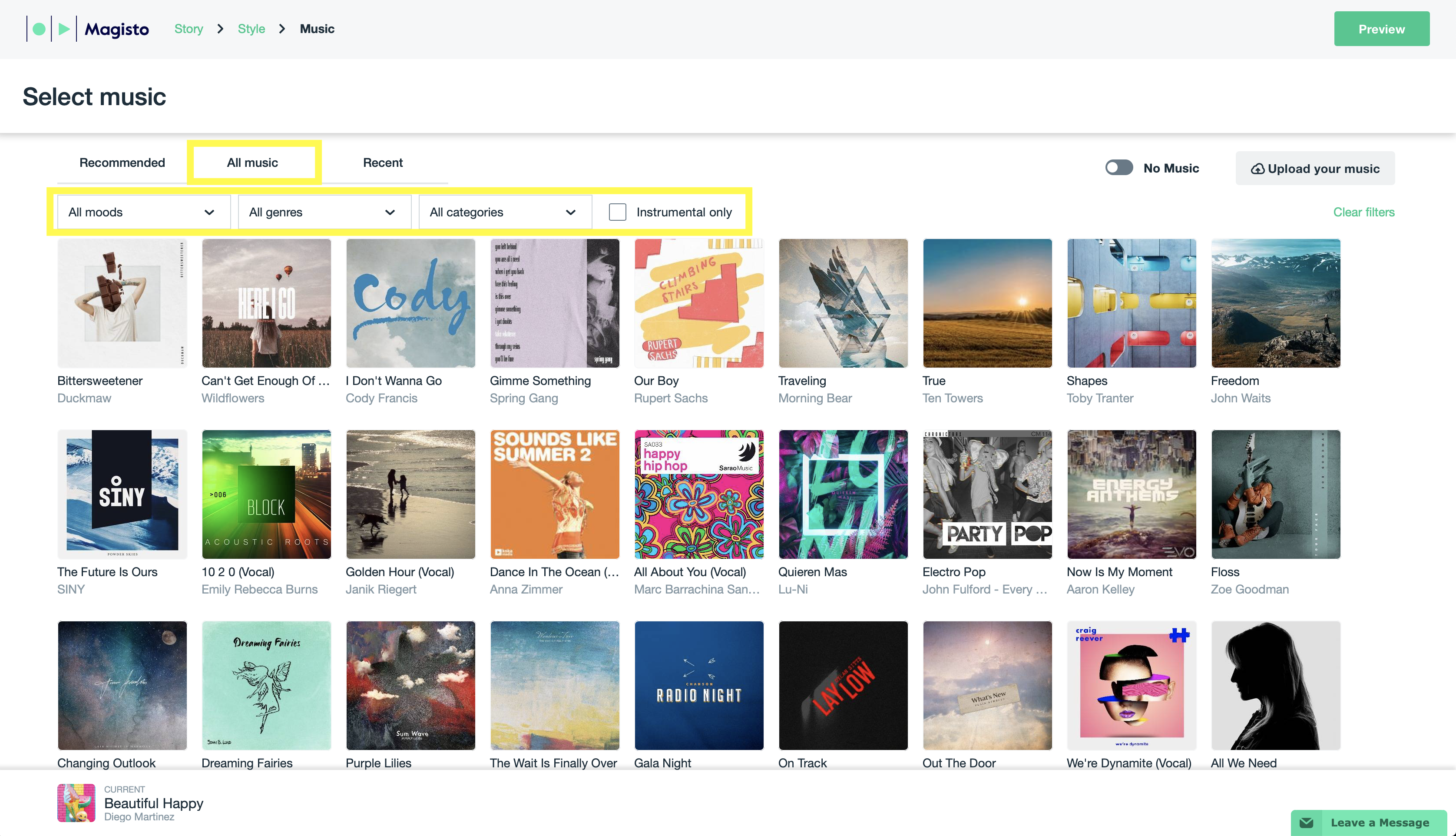The height and width of the screenshot is (836, 1456).
Task: Select the Golden Hour (Vocal) beach cover
Action: click(x=410, y=494)
